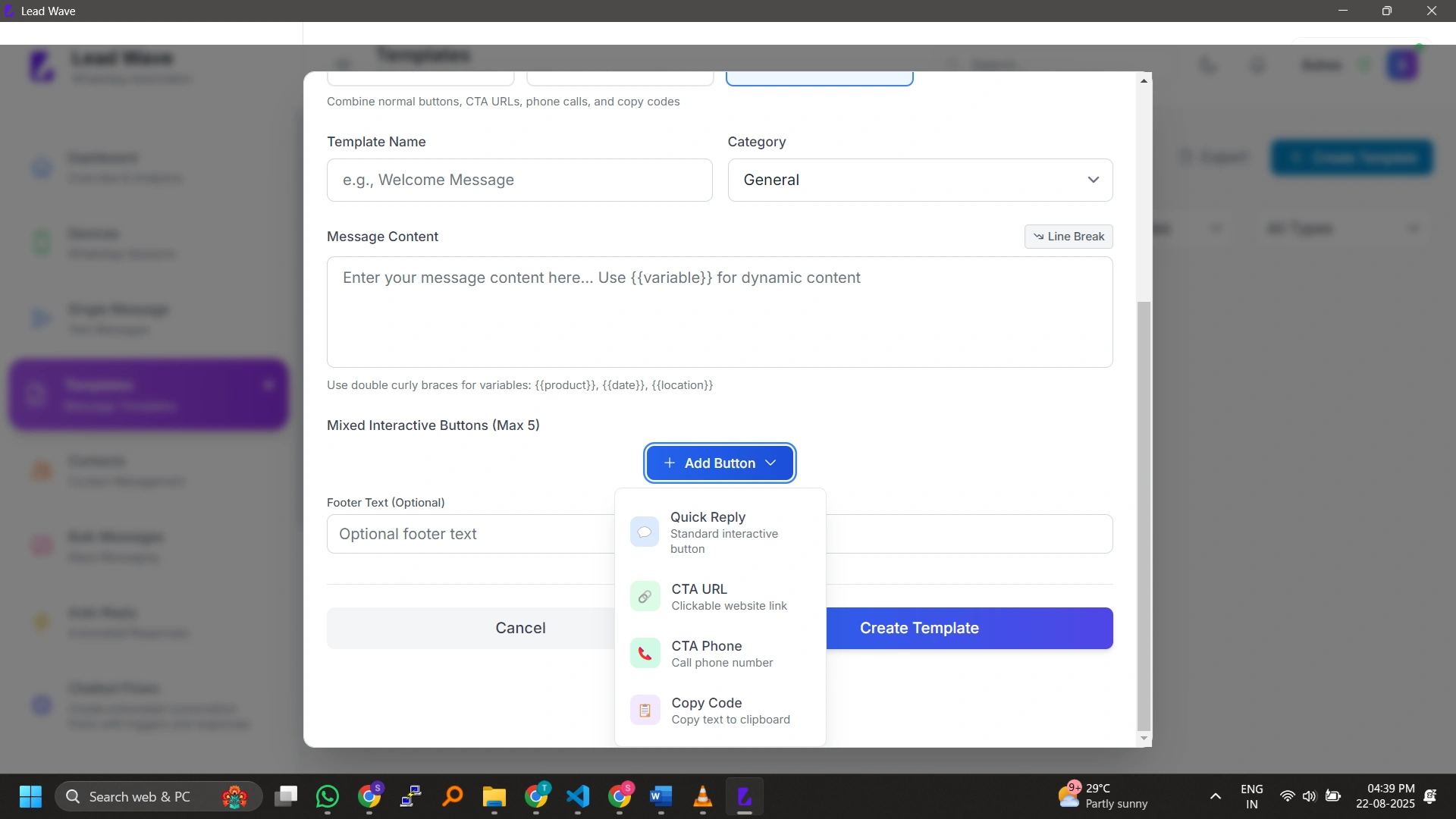Click the CTA Phone handset icon
The image size is (1456, 819).
point(645,654)
